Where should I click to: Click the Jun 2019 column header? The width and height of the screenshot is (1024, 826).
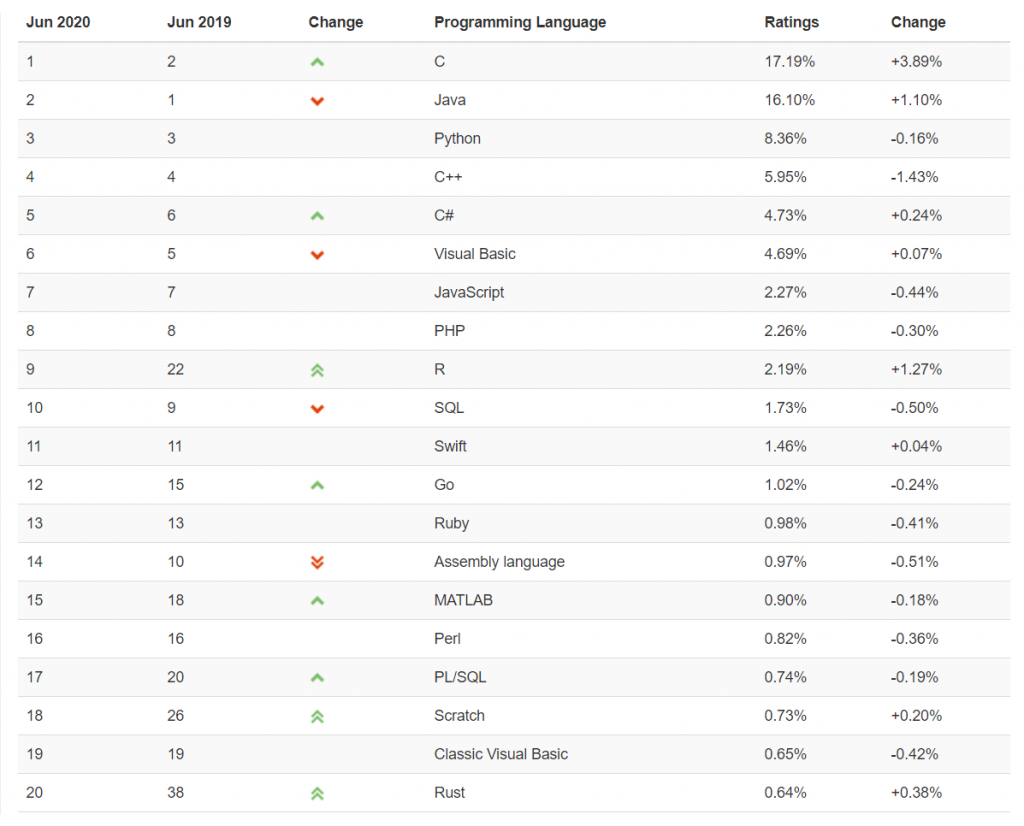(199, 22)
